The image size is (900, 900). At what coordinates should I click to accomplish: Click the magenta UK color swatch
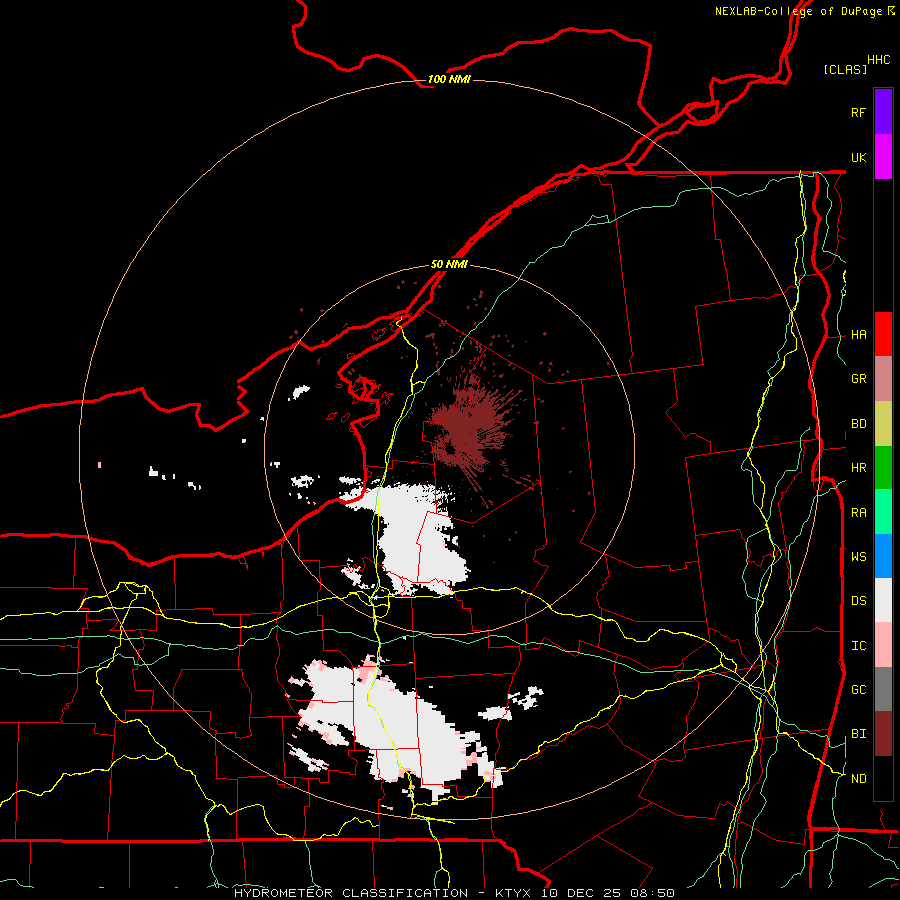click(883, 157)
